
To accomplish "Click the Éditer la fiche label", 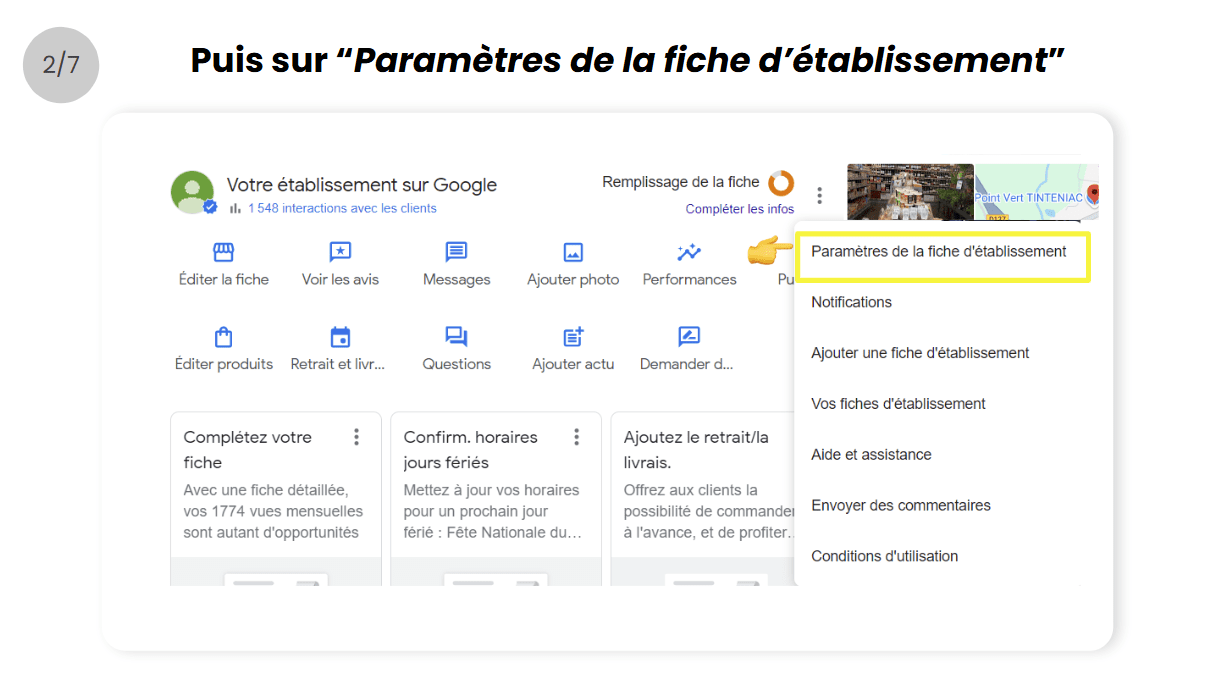I will pyautogui.click(x=224, y=280).
